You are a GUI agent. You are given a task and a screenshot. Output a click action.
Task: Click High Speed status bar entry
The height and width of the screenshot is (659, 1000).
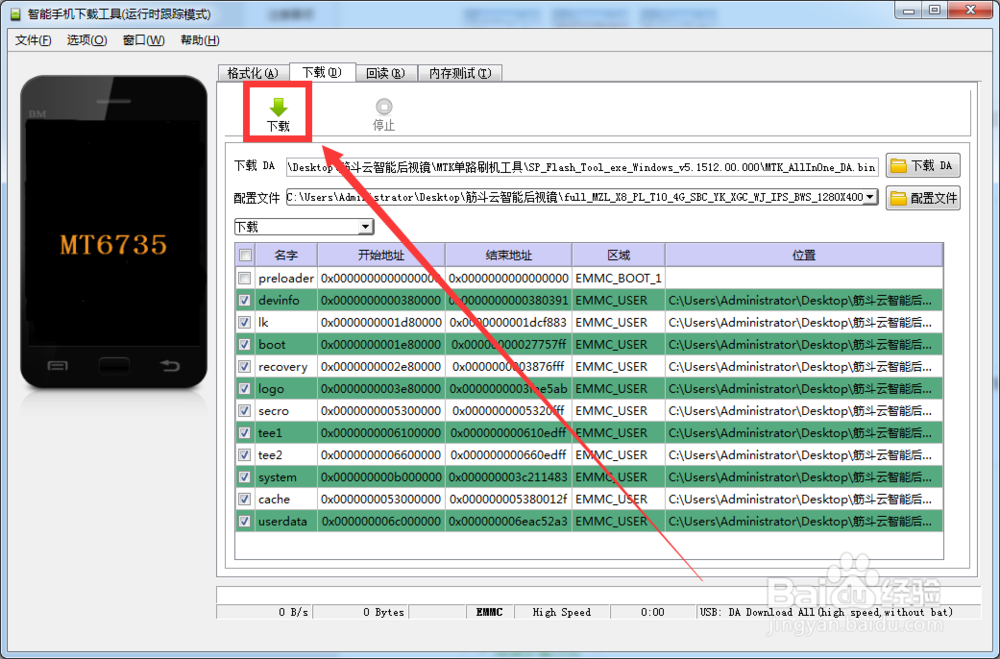point(562,612)
